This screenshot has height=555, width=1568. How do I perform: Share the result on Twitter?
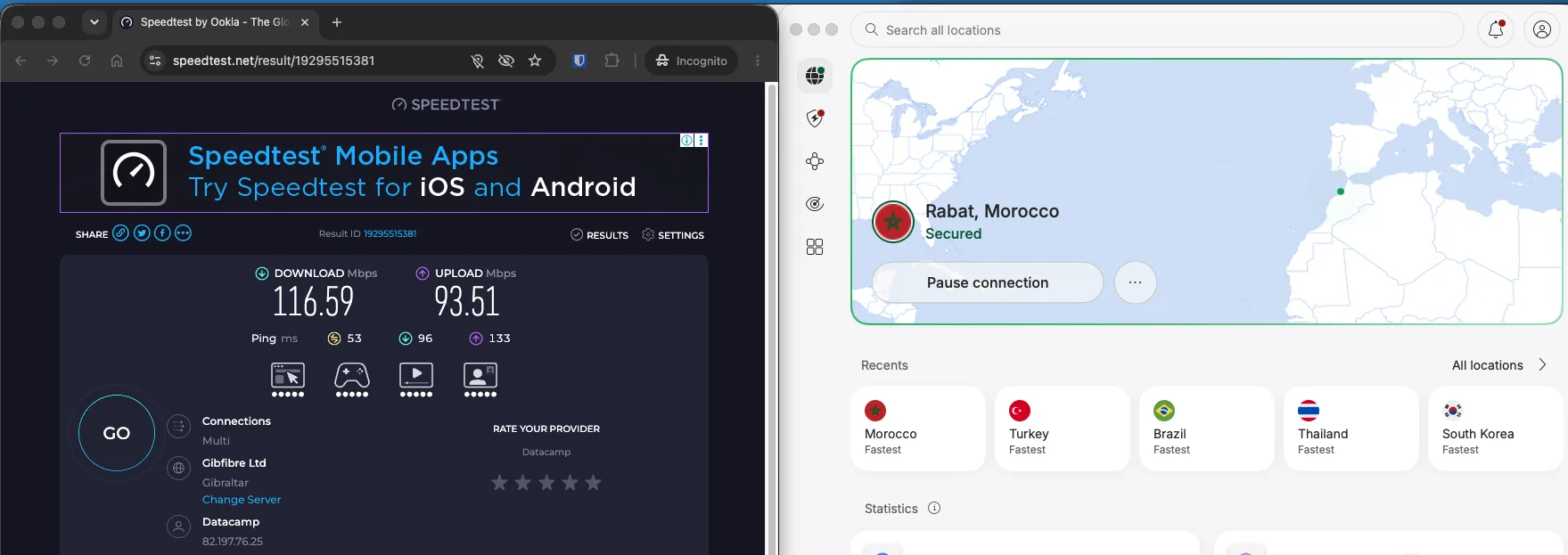click(x=142, y=233)
